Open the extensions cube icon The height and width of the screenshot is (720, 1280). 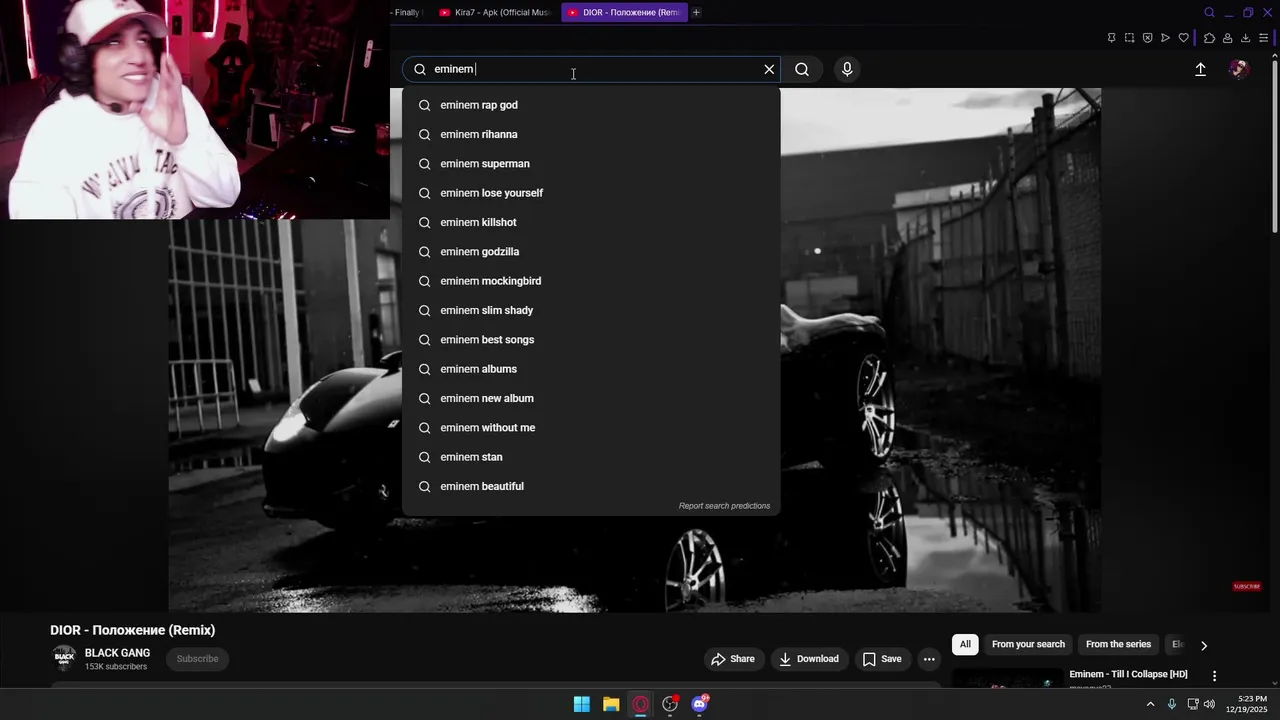1209,38
